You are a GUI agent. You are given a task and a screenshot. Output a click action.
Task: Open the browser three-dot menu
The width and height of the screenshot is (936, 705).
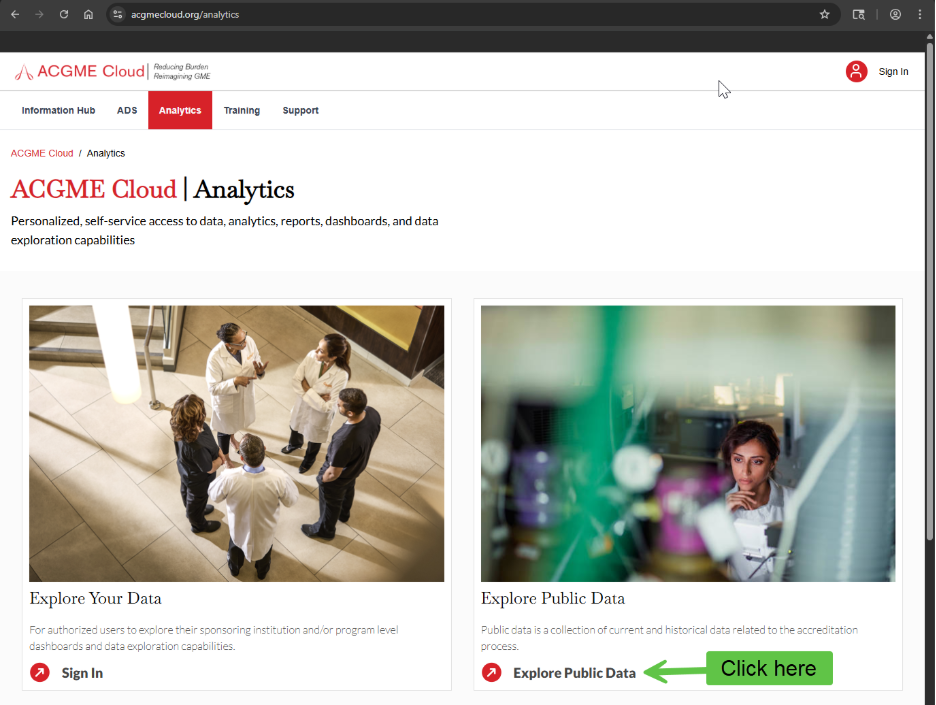(919, 14)
